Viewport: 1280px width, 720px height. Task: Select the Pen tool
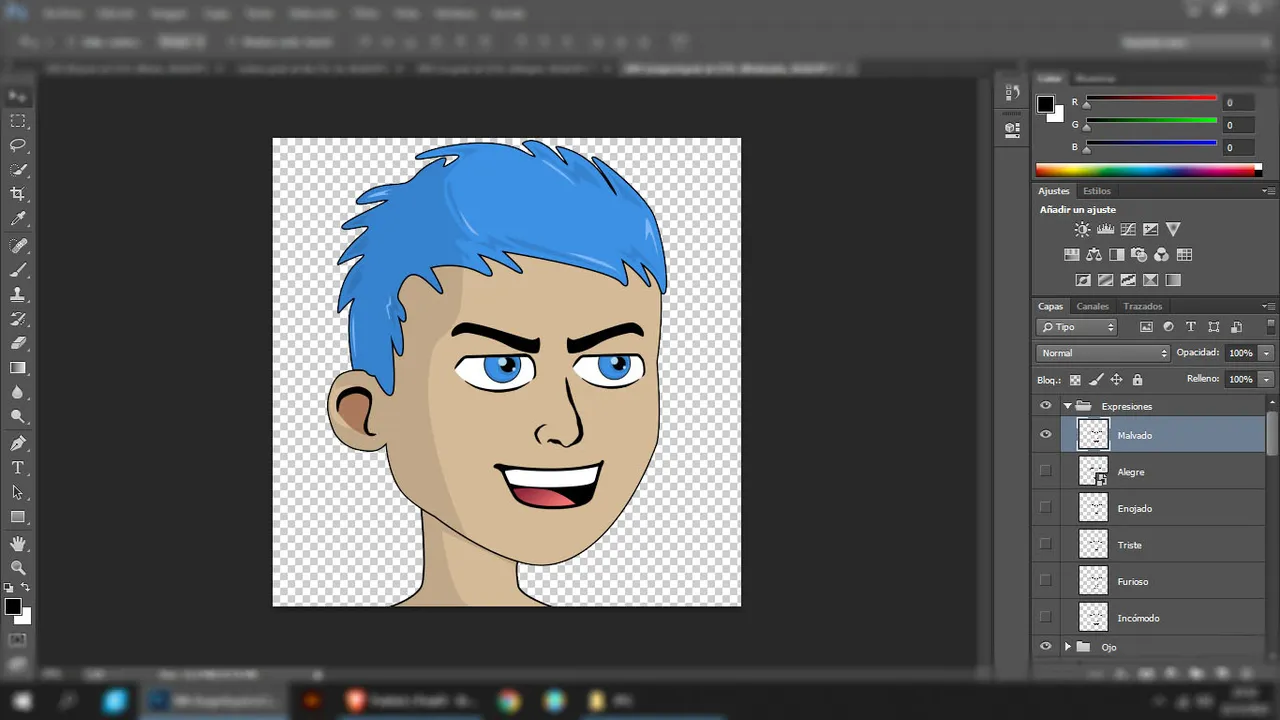click(18, 444)
